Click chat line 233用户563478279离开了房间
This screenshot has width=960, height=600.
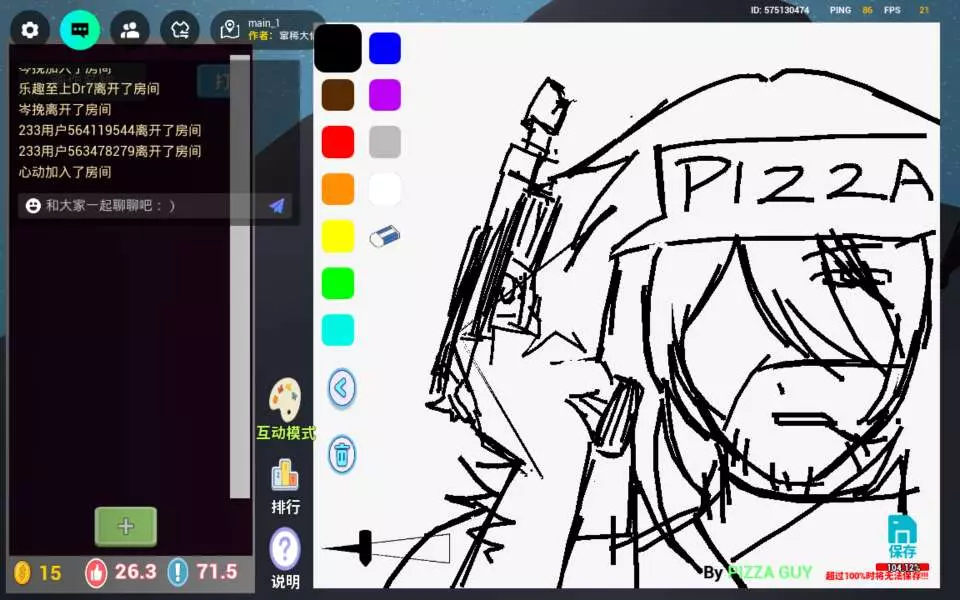pyautogui.click(x=110, y=151)
